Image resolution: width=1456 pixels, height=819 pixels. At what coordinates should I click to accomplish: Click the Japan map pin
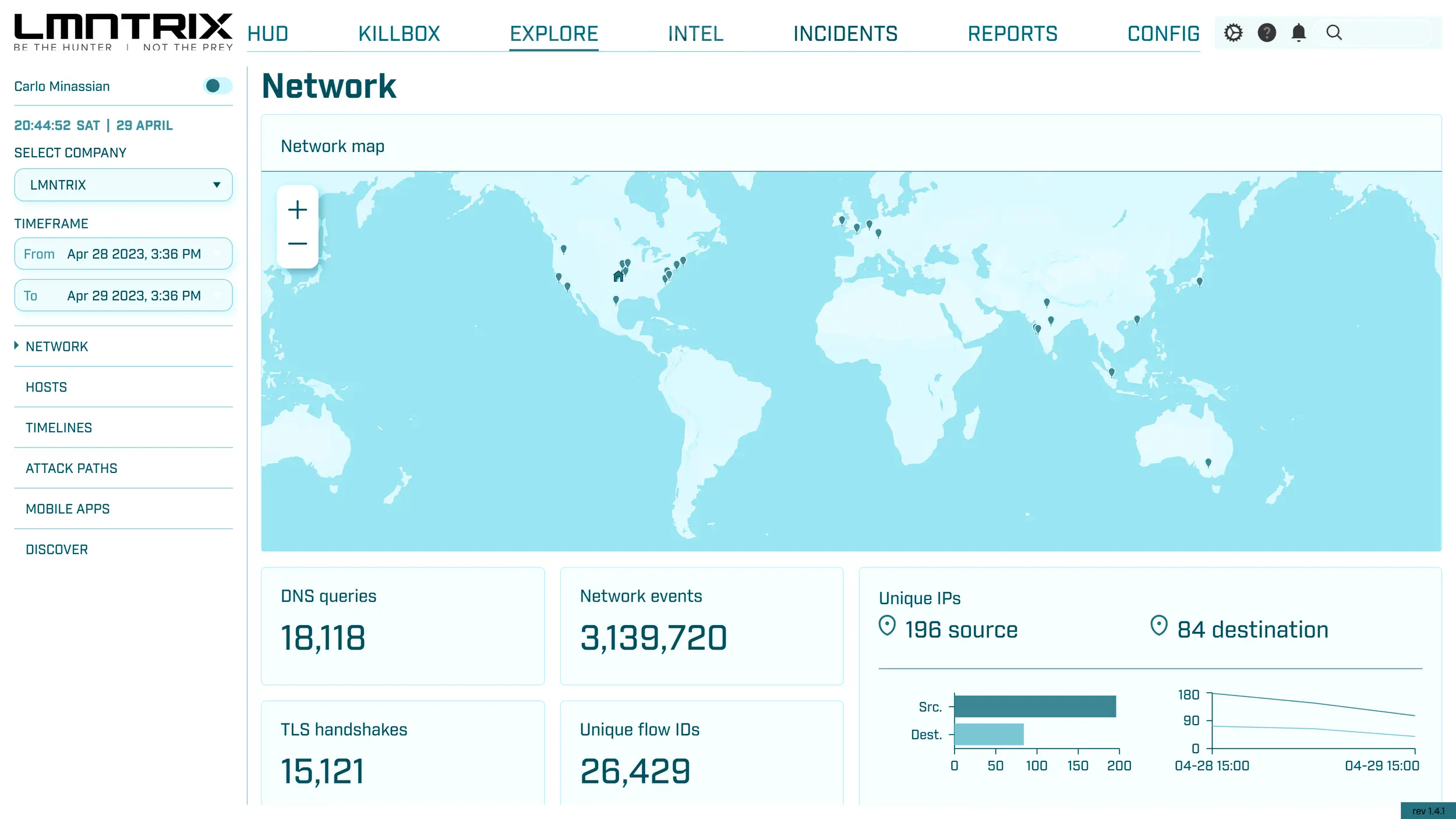point(1199,281)
